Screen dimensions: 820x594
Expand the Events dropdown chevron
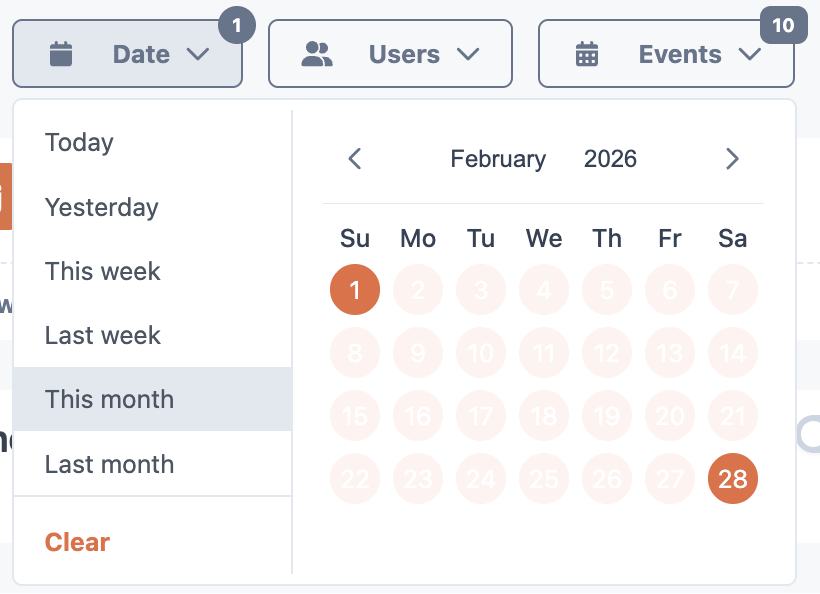(750, 54)
